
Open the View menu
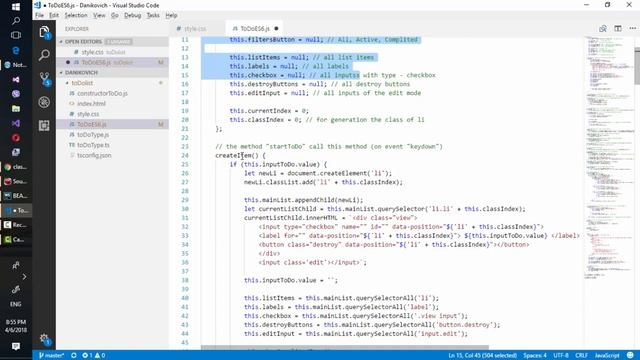pos(99,16)
